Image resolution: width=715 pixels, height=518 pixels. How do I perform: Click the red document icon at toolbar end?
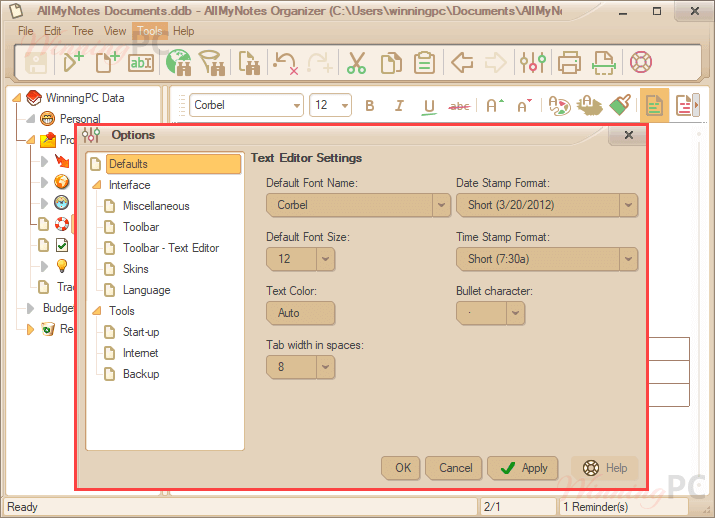click(x=686, y=105)
